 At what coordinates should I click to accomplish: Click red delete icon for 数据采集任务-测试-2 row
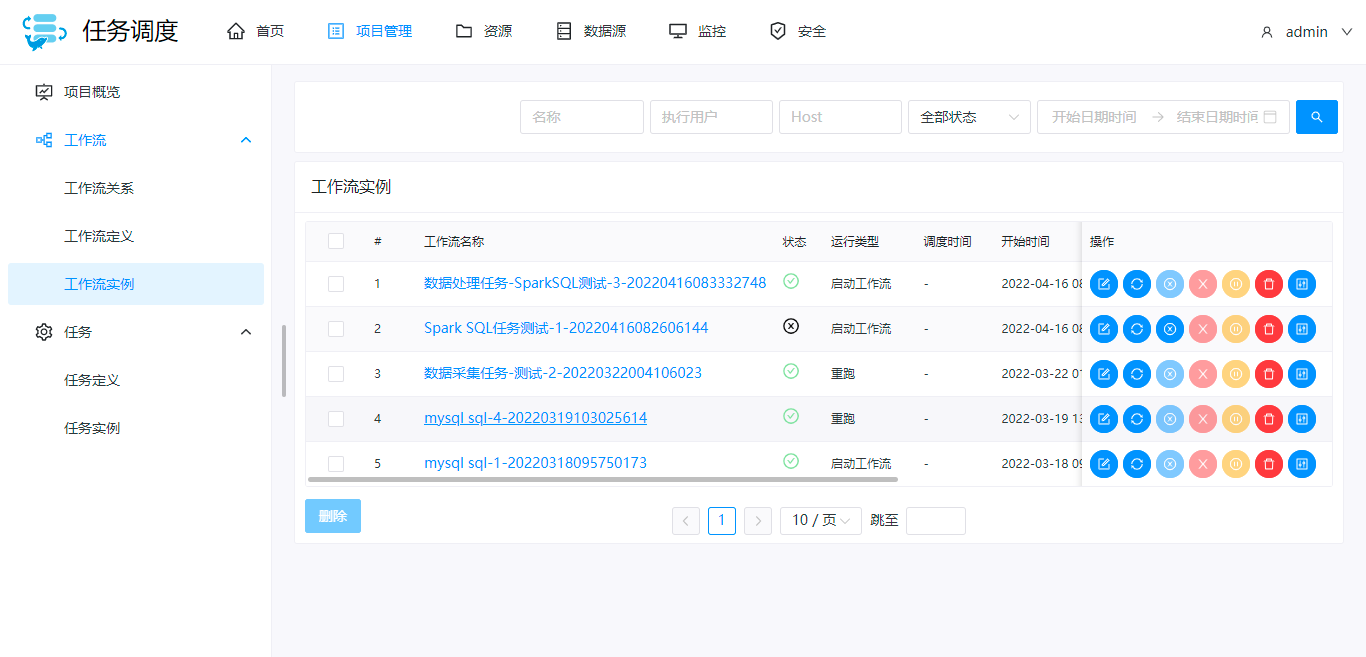(x=1268, y=374)
